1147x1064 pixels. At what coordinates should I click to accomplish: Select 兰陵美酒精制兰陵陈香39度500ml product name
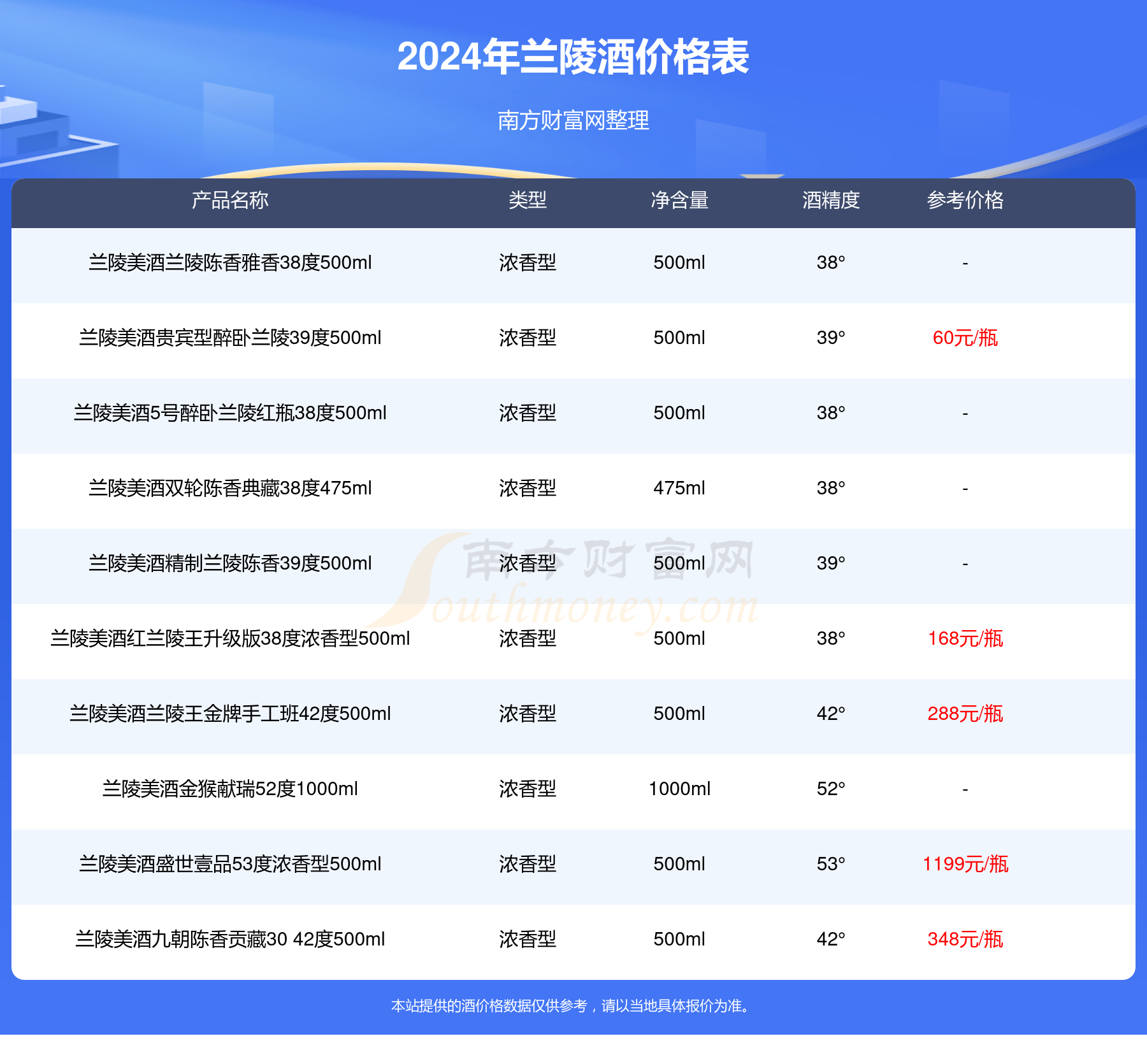230,563
